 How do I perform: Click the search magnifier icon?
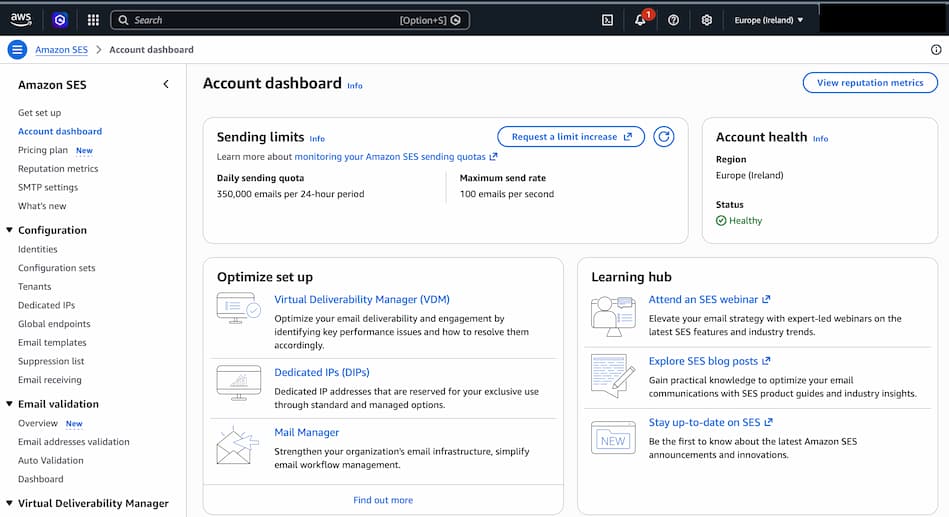click(x=123, y=20)
